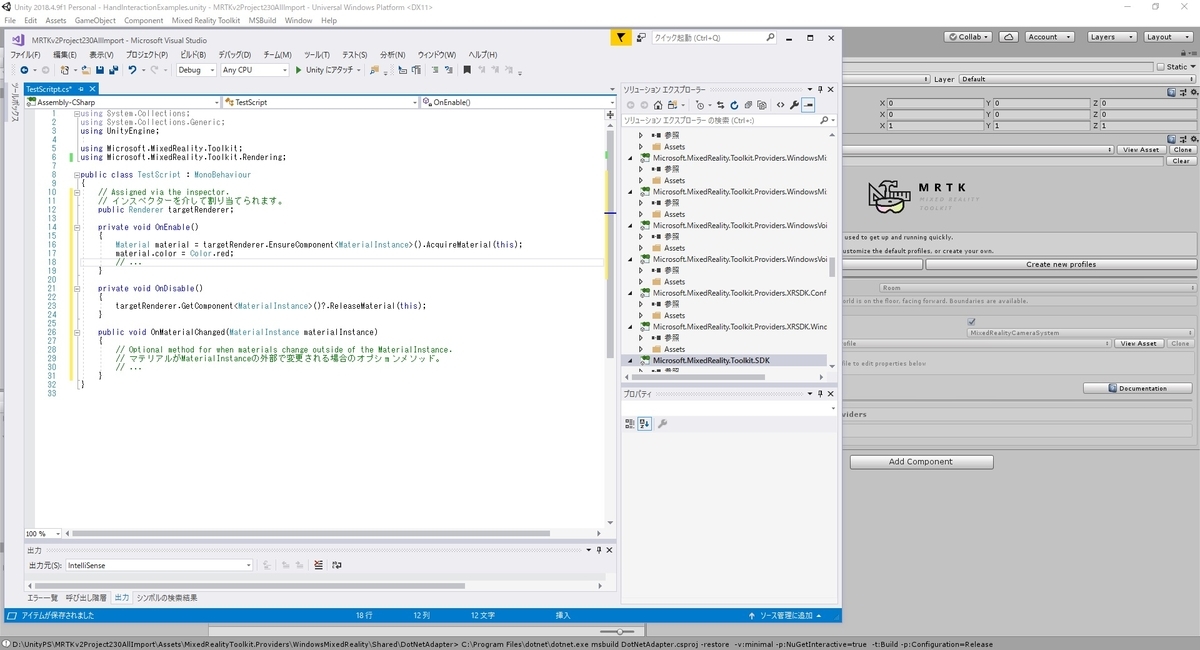This screenshot has height=650, width=1200.
Task: Toggle the checkbox above MixedRealityCameraSystem
Action: (972, 322)
